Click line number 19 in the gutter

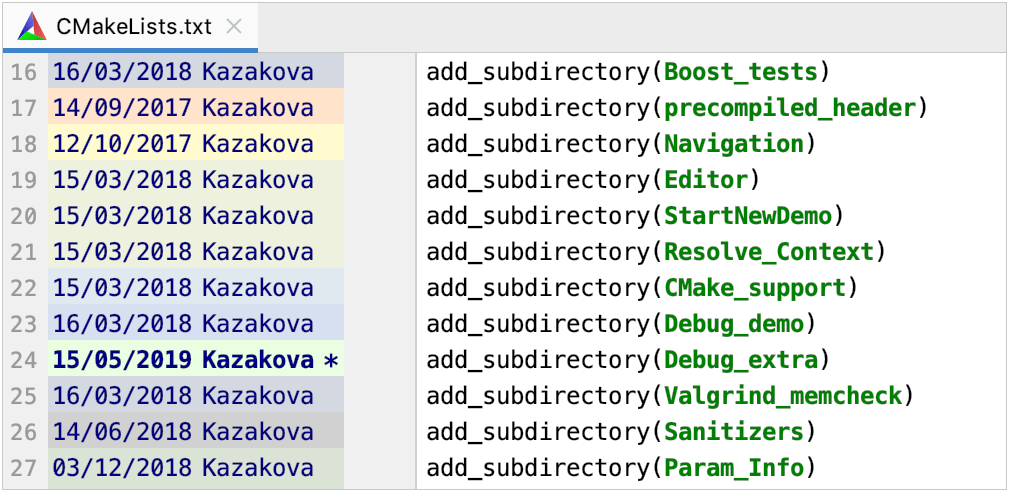pos(24,180)
